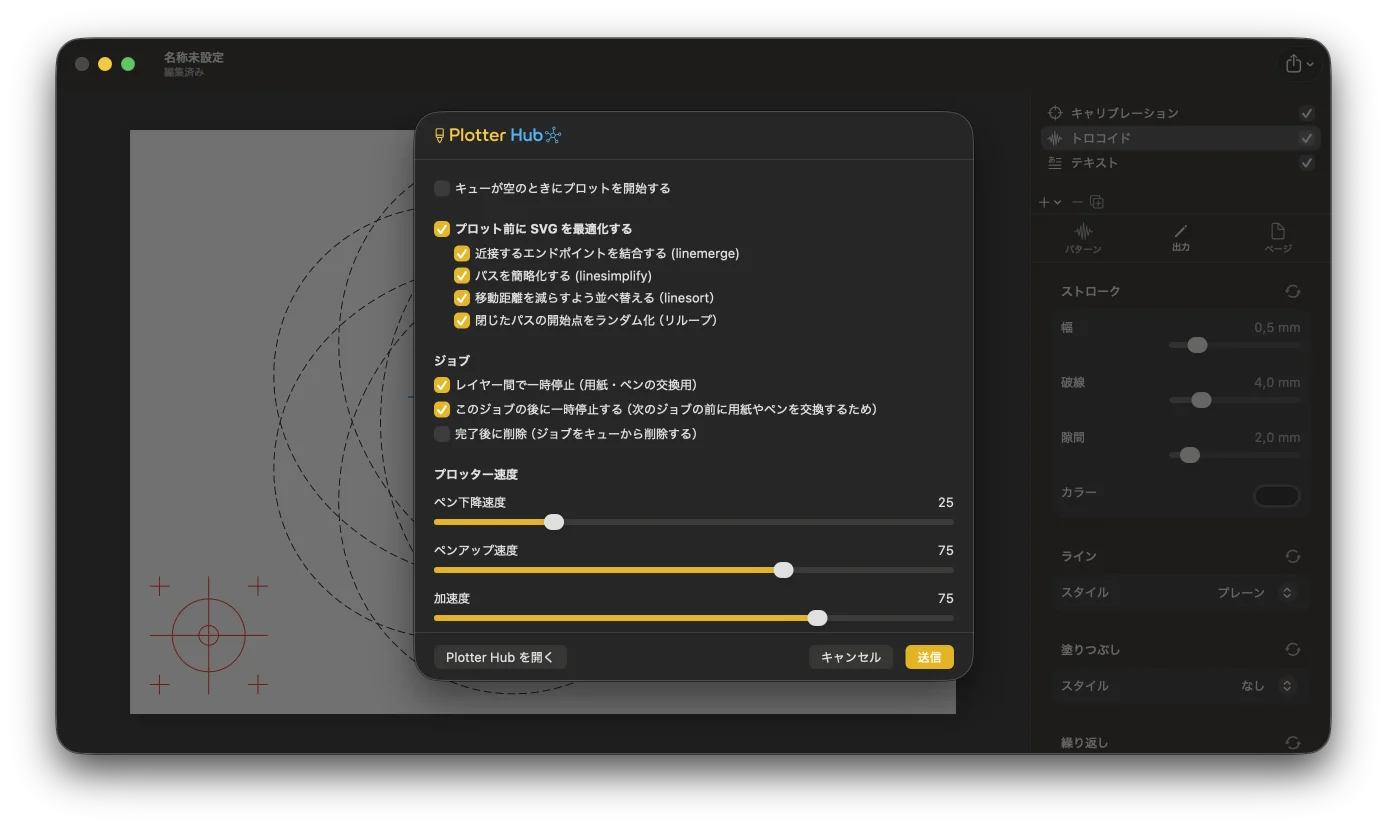Open the add-layer dropdown chevron
Screen dimensions: 1387x828
coord(1058,203)
